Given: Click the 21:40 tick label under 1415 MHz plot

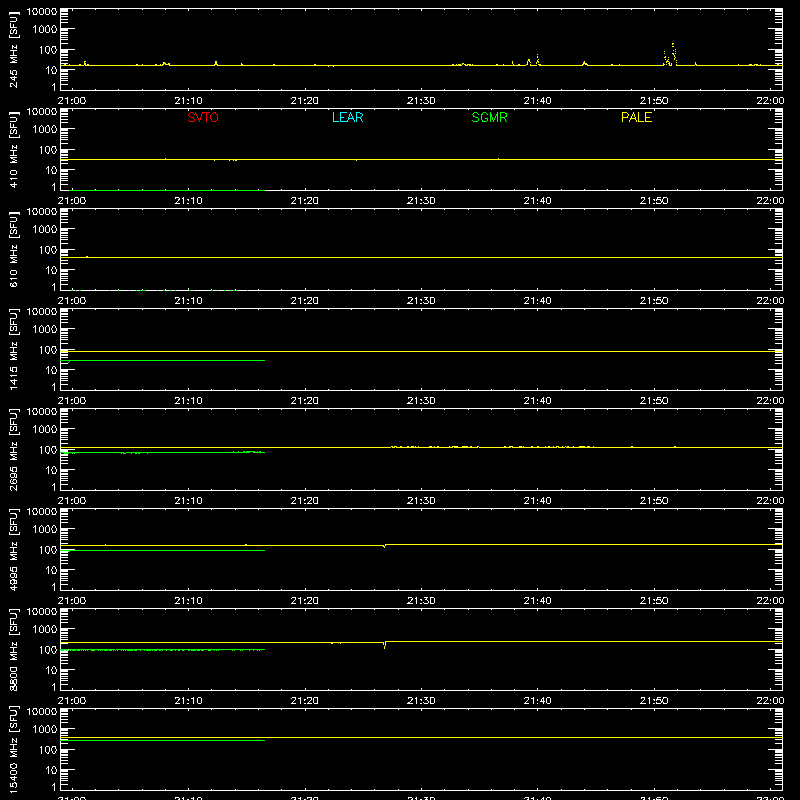Looking at the screenshot, I should (537, 401).
